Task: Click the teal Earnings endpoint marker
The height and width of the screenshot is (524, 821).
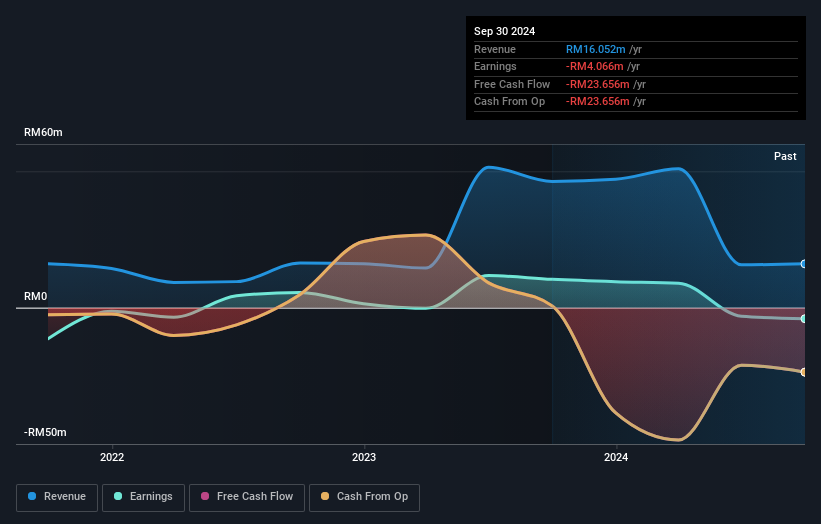Action: 804,319
